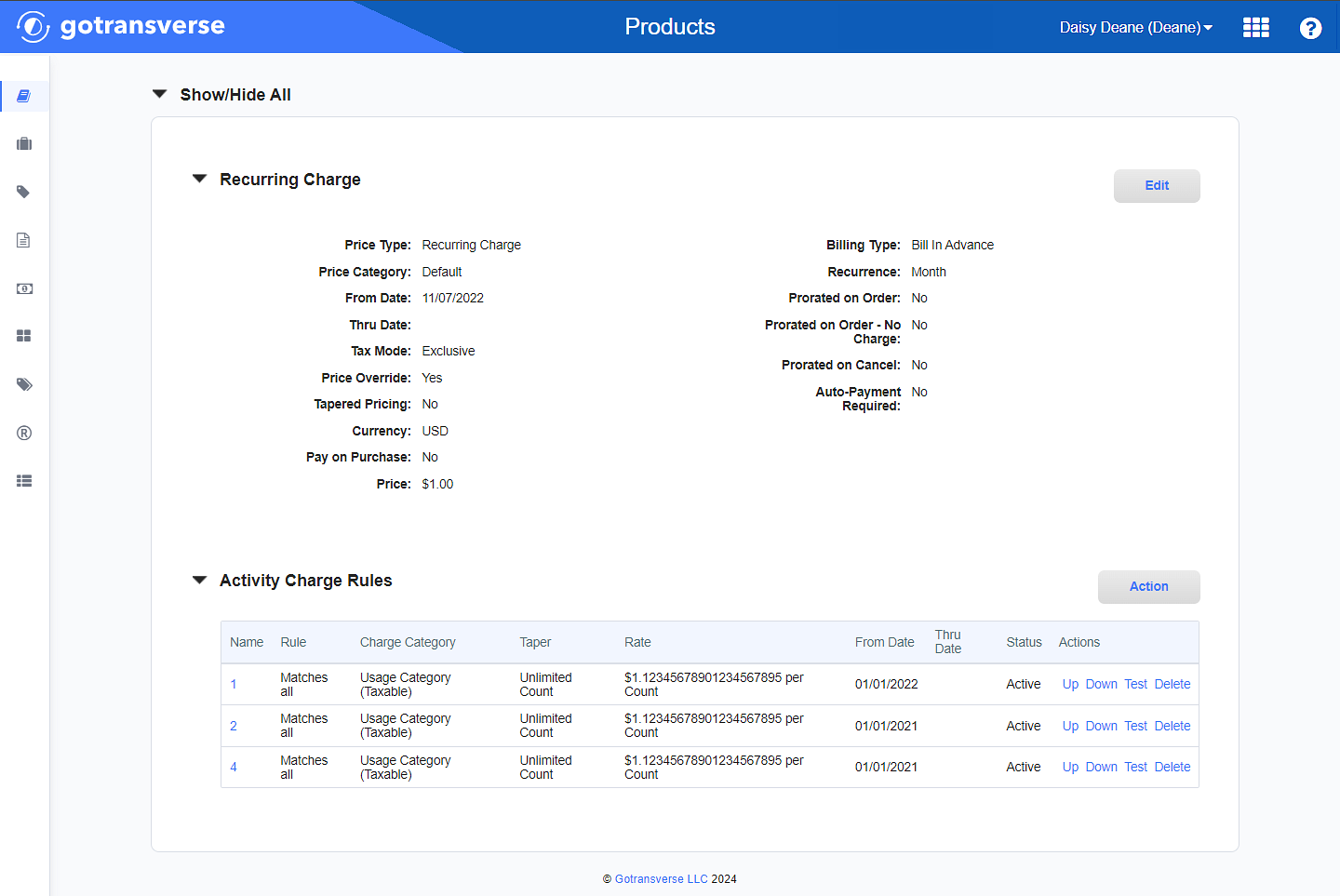The height and width of the screenshot is (896, 1340).
Task: Move rule 1 Up
Action: (1070, 684)
